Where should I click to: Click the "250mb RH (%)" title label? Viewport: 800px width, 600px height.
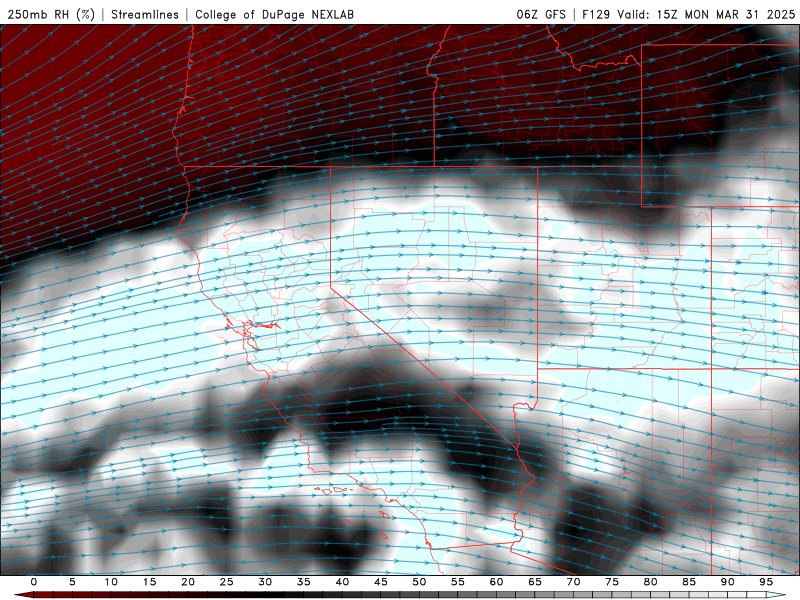pyautogui.click(x=52, y=14)
